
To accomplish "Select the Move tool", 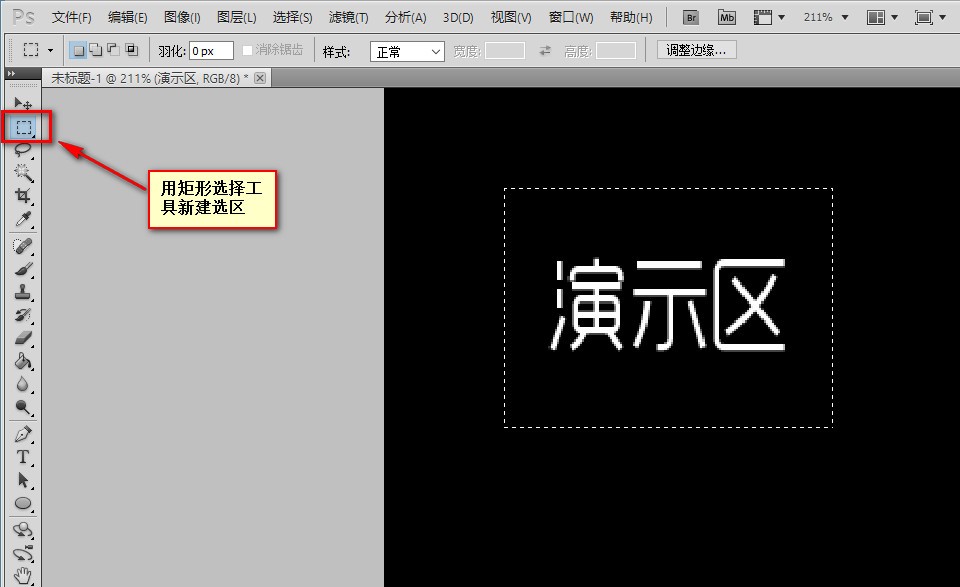I will coord(23,104).
